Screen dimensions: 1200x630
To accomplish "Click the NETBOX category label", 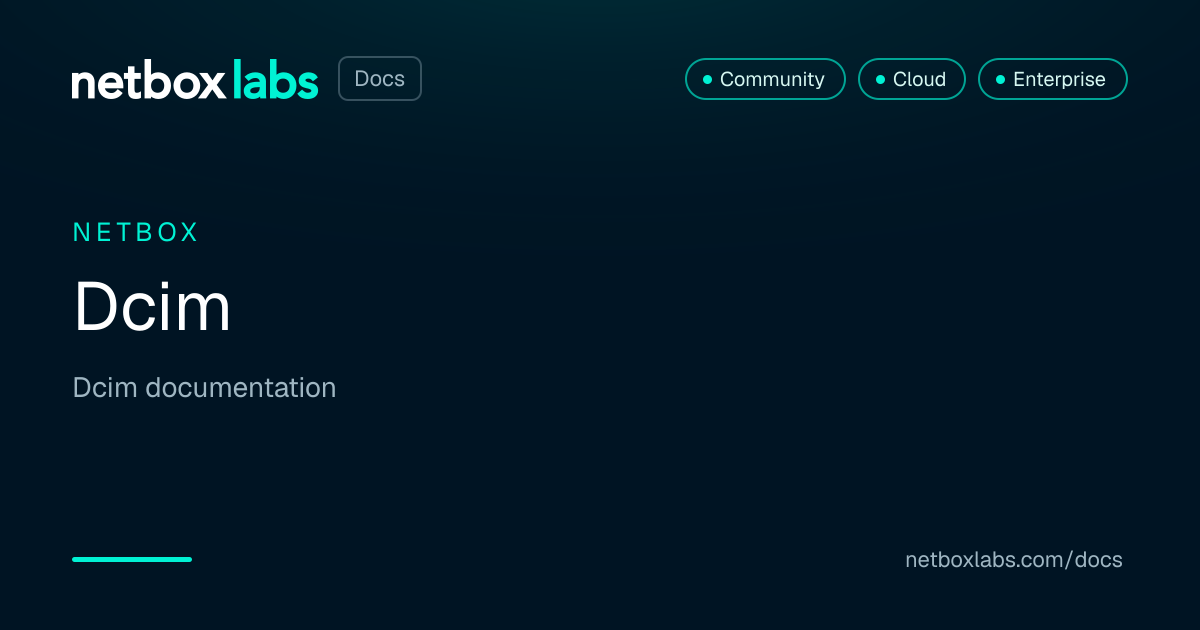I will (x=136, y=233).
